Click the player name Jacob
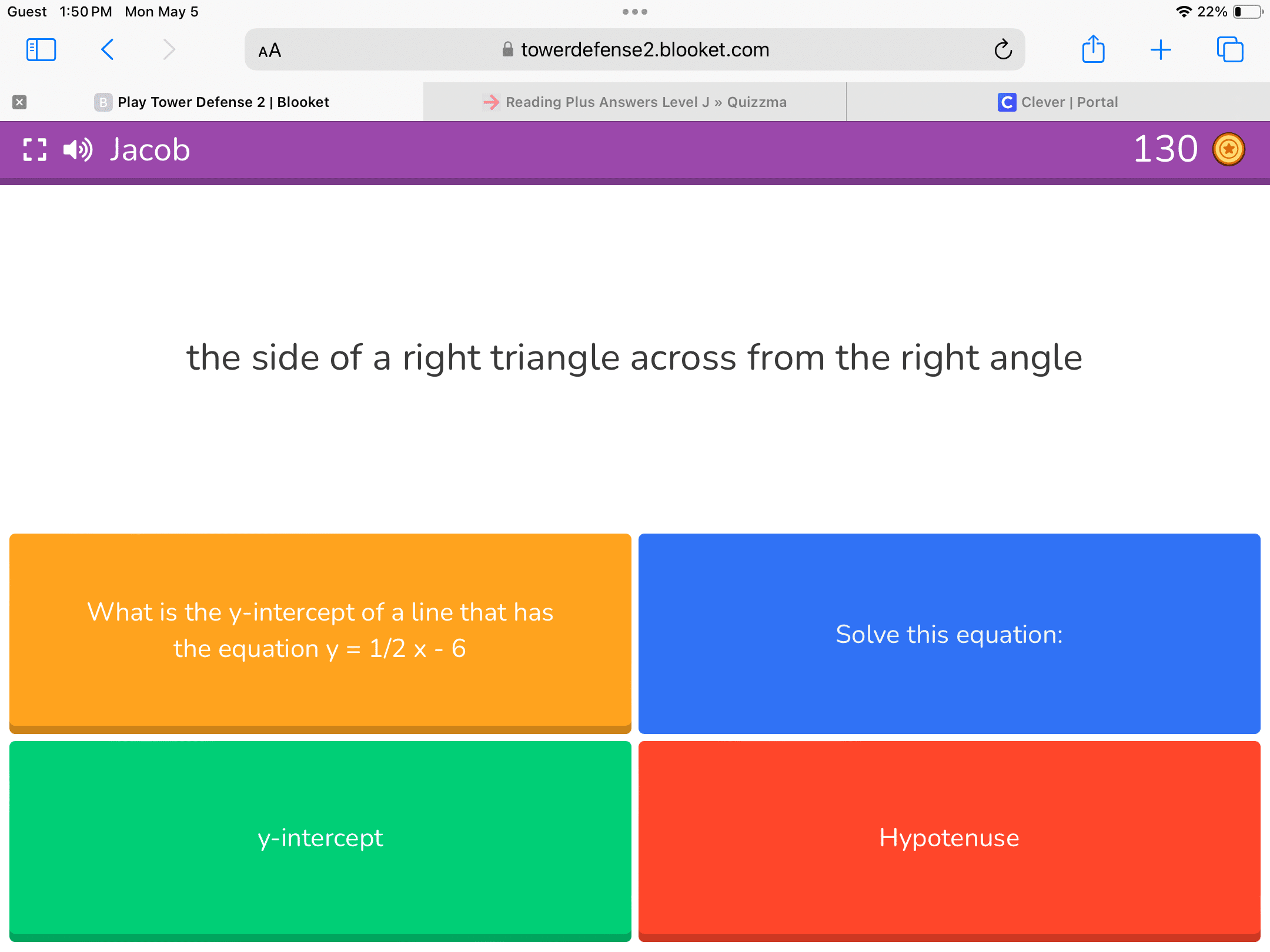1270x952 pixels. tap(150, 149)
